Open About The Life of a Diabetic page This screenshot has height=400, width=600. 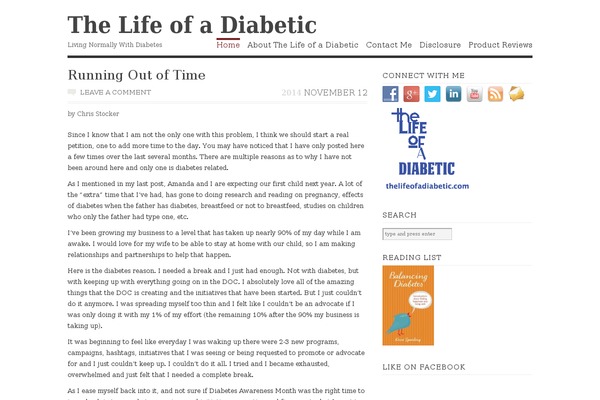[x=303, y=45]
